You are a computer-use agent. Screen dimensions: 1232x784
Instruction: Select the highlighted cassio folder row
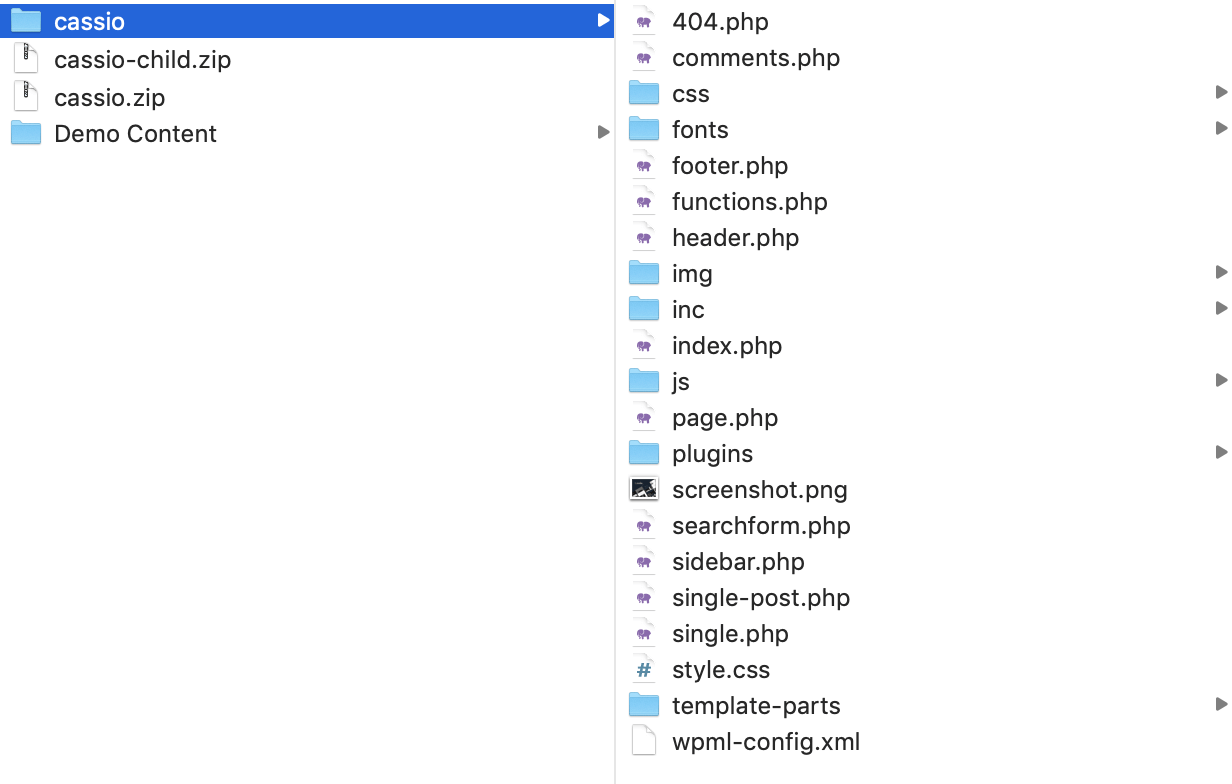click(300, 21)
